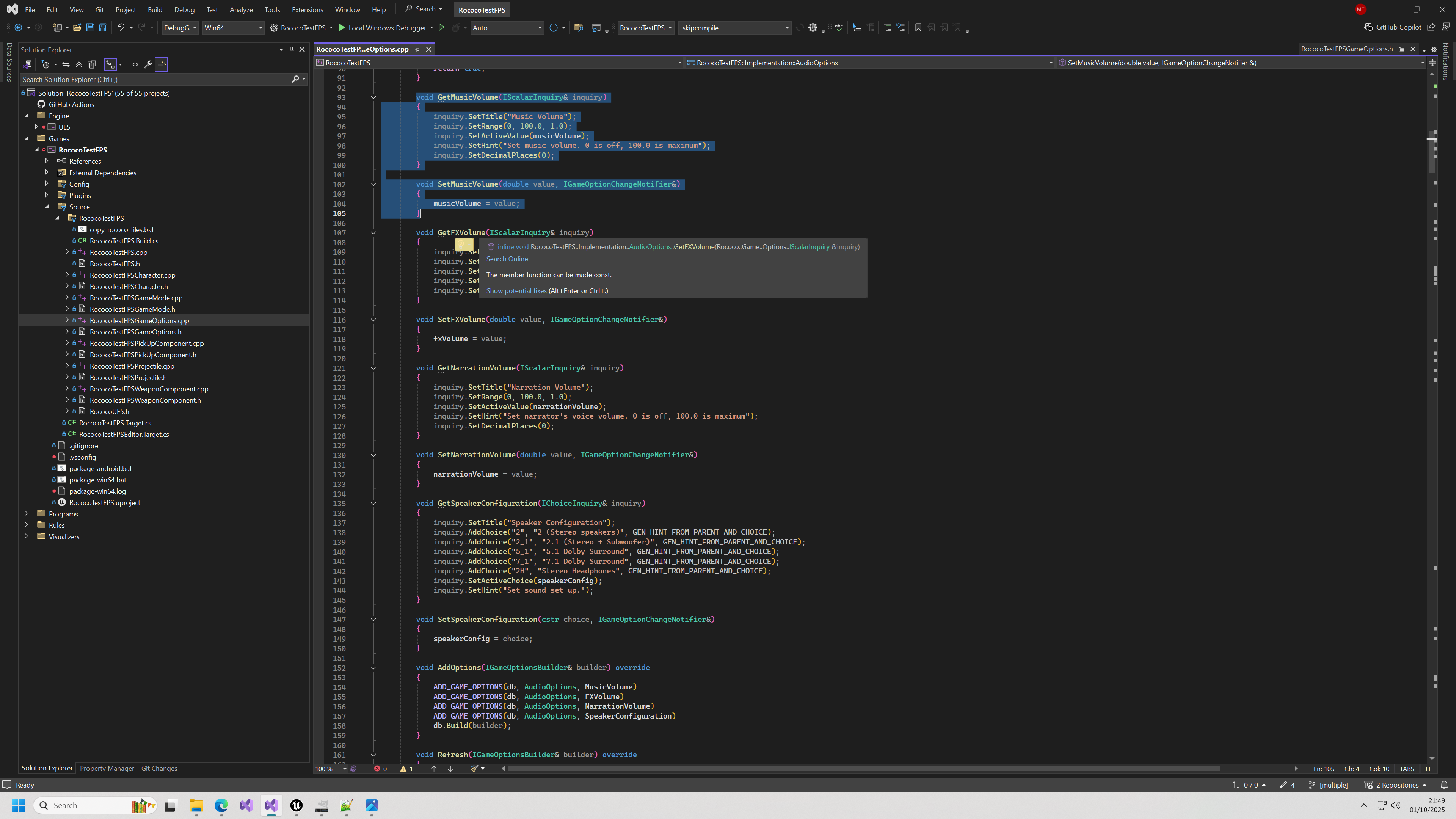The width and height of the screenshot is (1456, 819).
Task: Click Sync with Active Document icon
Action: point(66,64)
